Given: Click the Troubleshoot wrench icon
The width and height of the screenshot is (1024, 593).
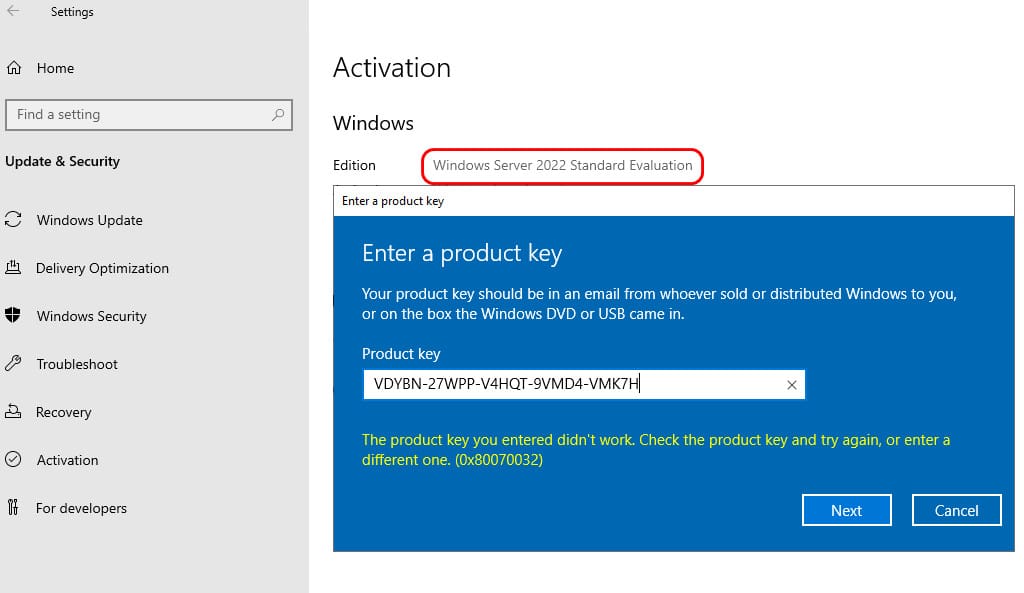Looking at the screenshot, I should click(x=13, y=363).
